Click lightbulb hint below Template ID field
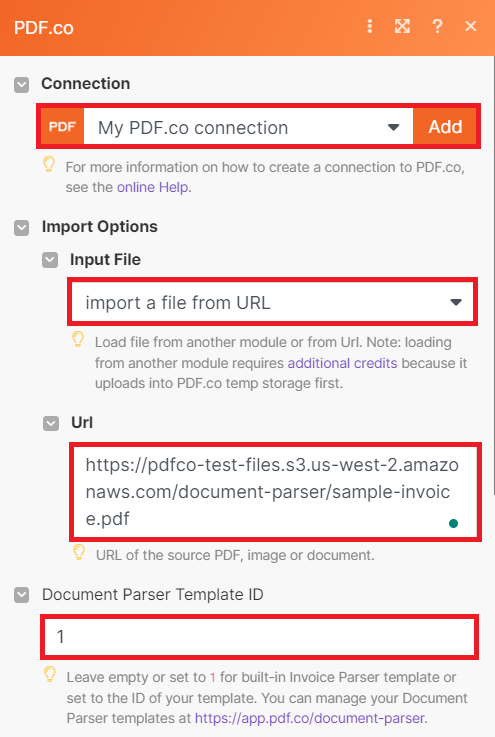The height and width of the screenshot is (737, 495). 50,674
